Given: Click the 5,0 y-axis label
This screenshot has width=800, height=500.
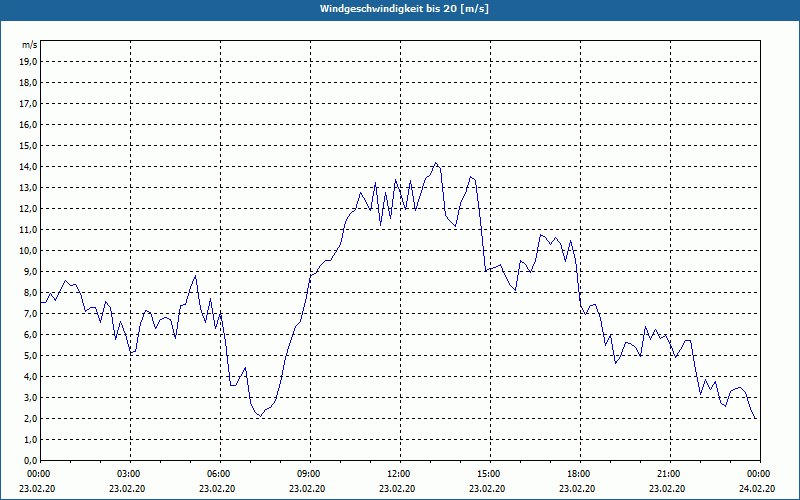Looking at the screenshot, I should pyautogui.click(x=31, y=356).
